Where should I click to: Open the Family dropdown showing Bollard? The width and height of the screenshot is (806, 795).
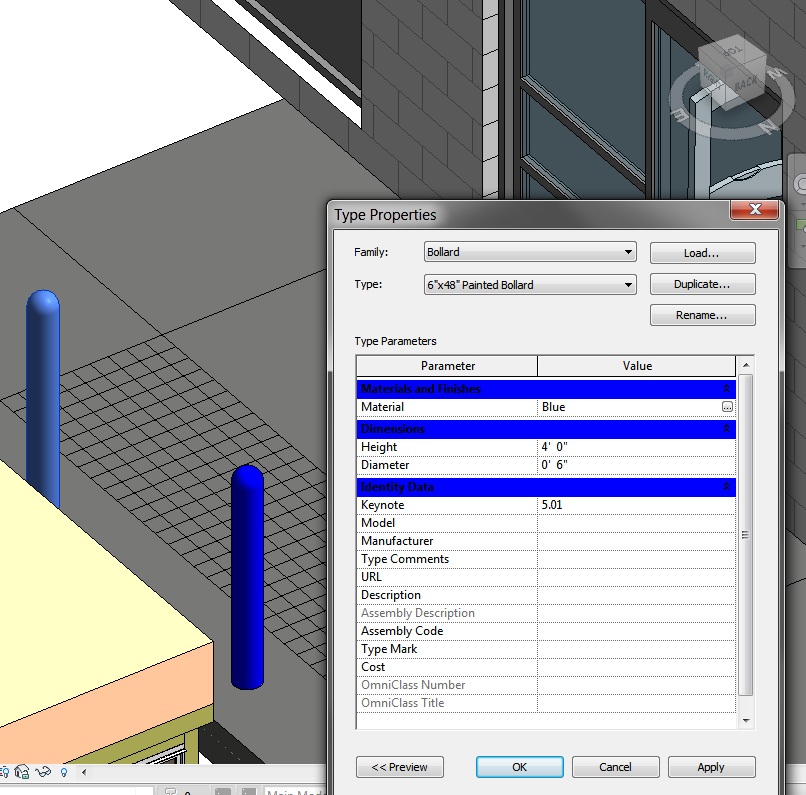pyautogui.click(x=530, y=252)
